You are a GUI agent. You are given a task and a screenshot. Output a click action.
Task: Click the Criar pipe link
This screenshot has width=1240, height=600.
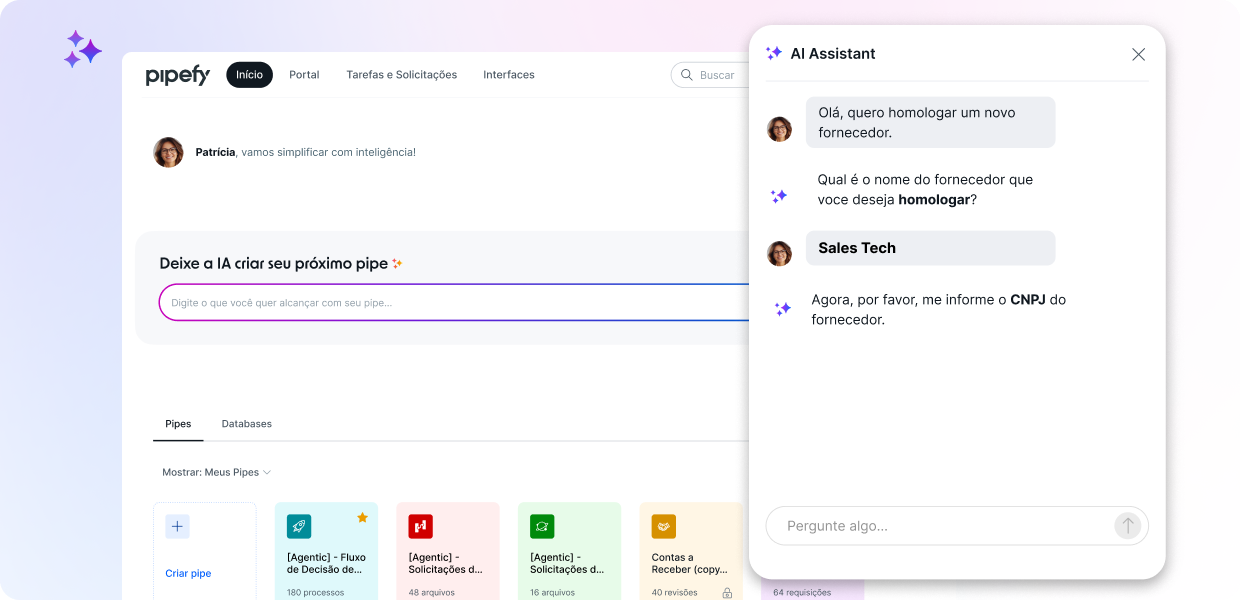click(x=188, y=574)
